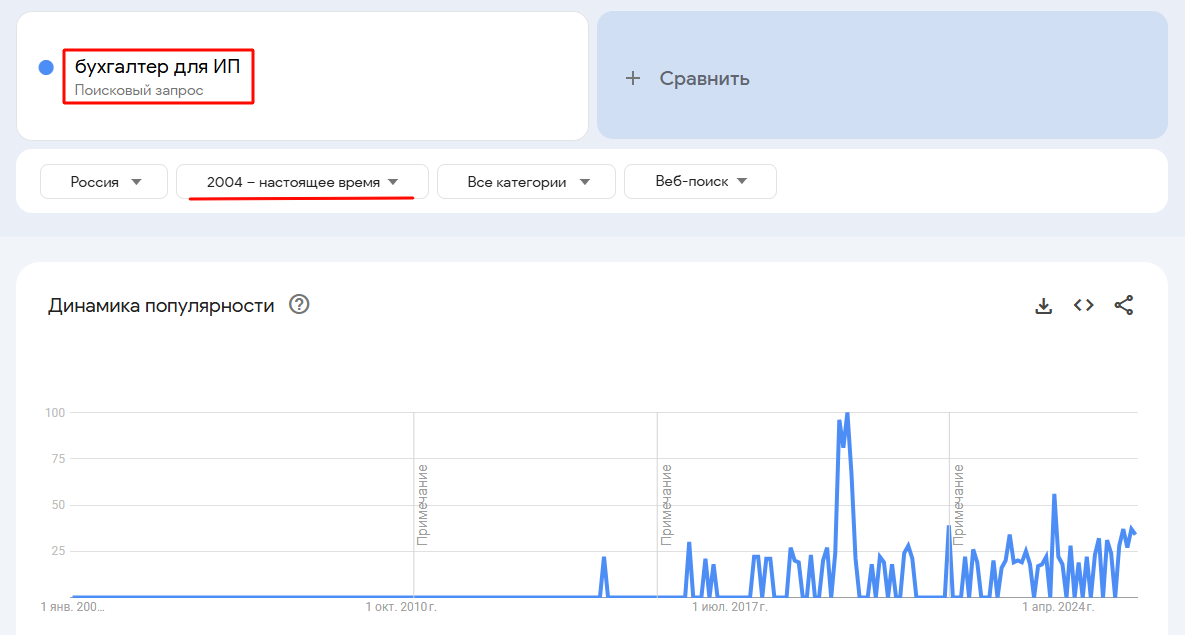Download the popularity chart data as CSV
Screen dimensions: 1185x635
[x=1043, y=306]
